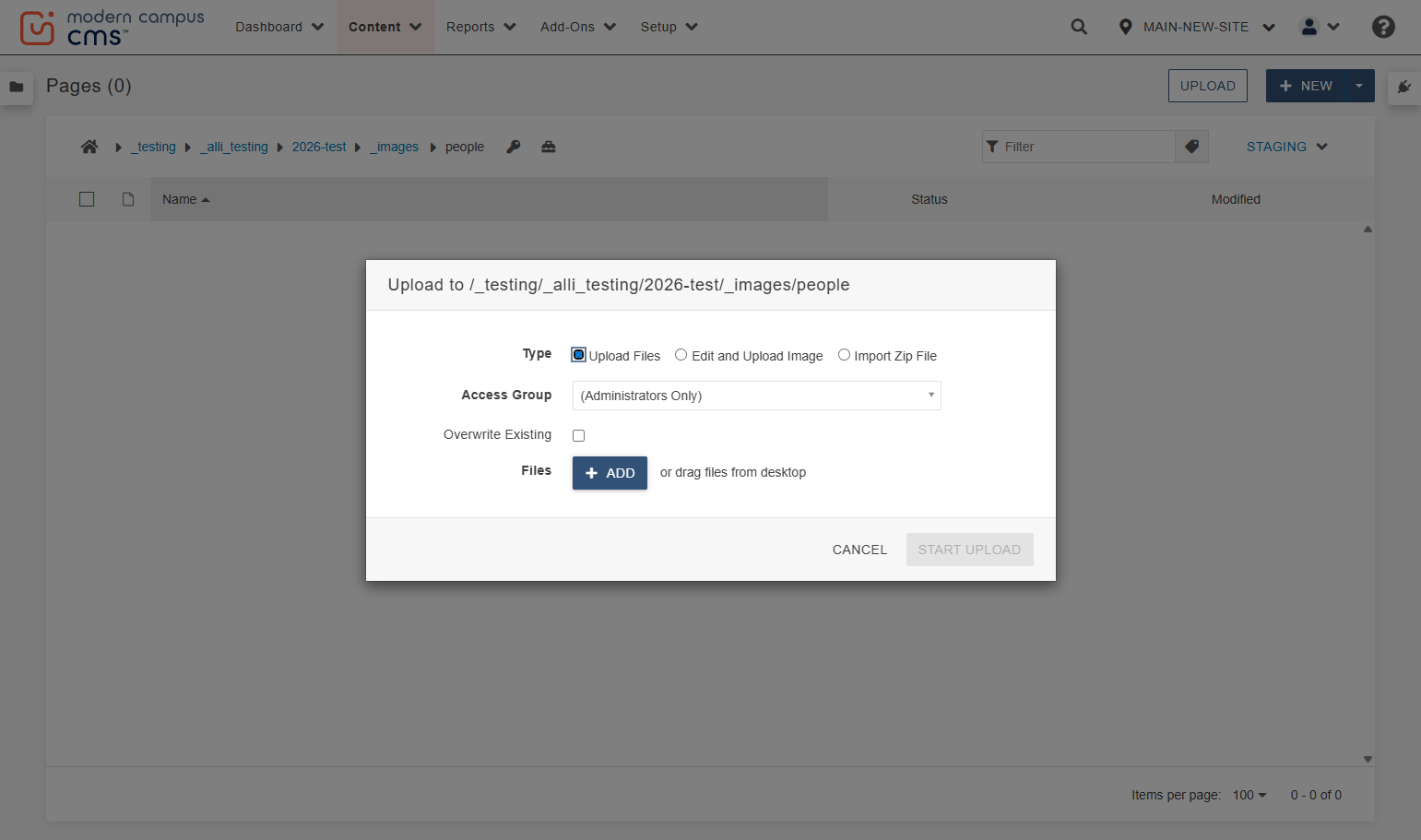The width and height of the screenshot is (1421, 840).
Task: Toggle the file navigation folder sidebar icon
Action: 17,87
